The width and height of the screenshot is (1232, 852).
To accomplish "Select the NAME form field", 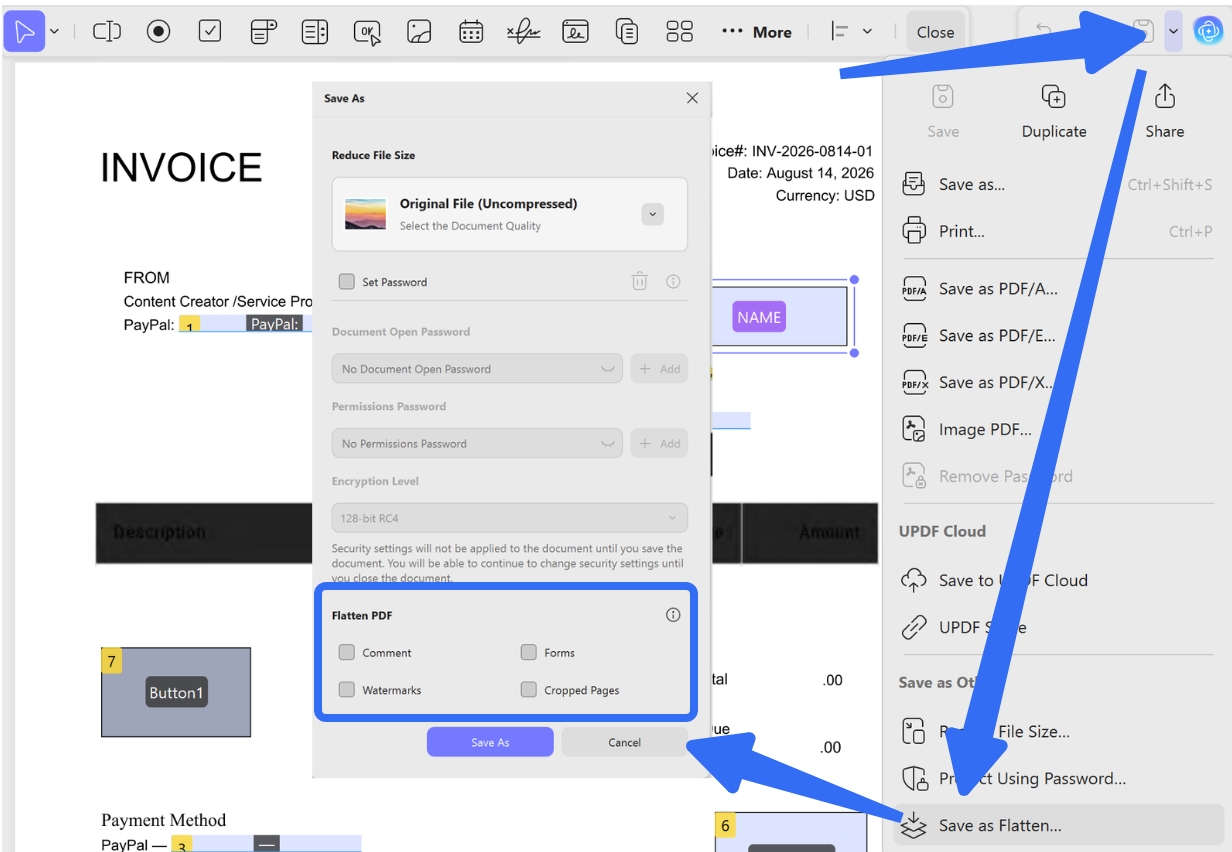I will pyautogui.click(x=780, y=316).
